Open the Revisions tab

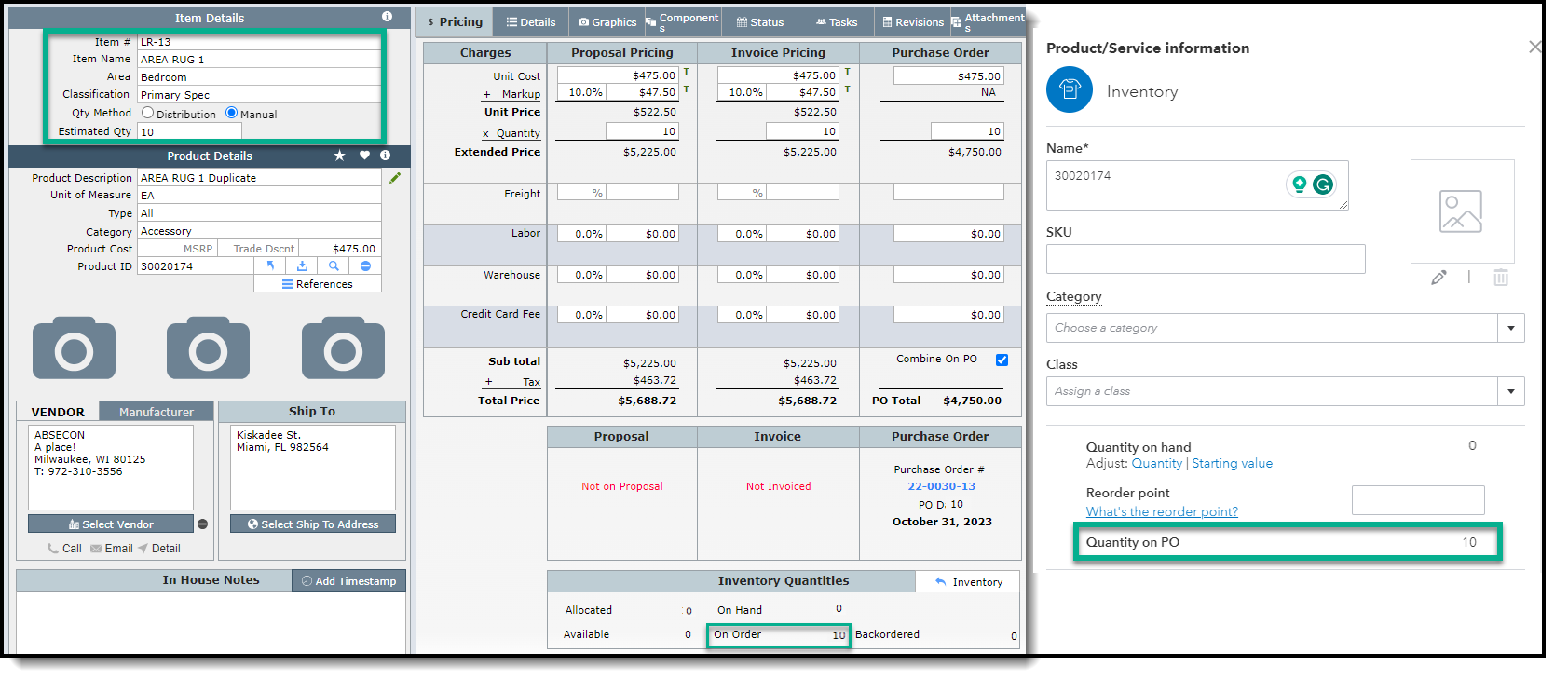912,21
